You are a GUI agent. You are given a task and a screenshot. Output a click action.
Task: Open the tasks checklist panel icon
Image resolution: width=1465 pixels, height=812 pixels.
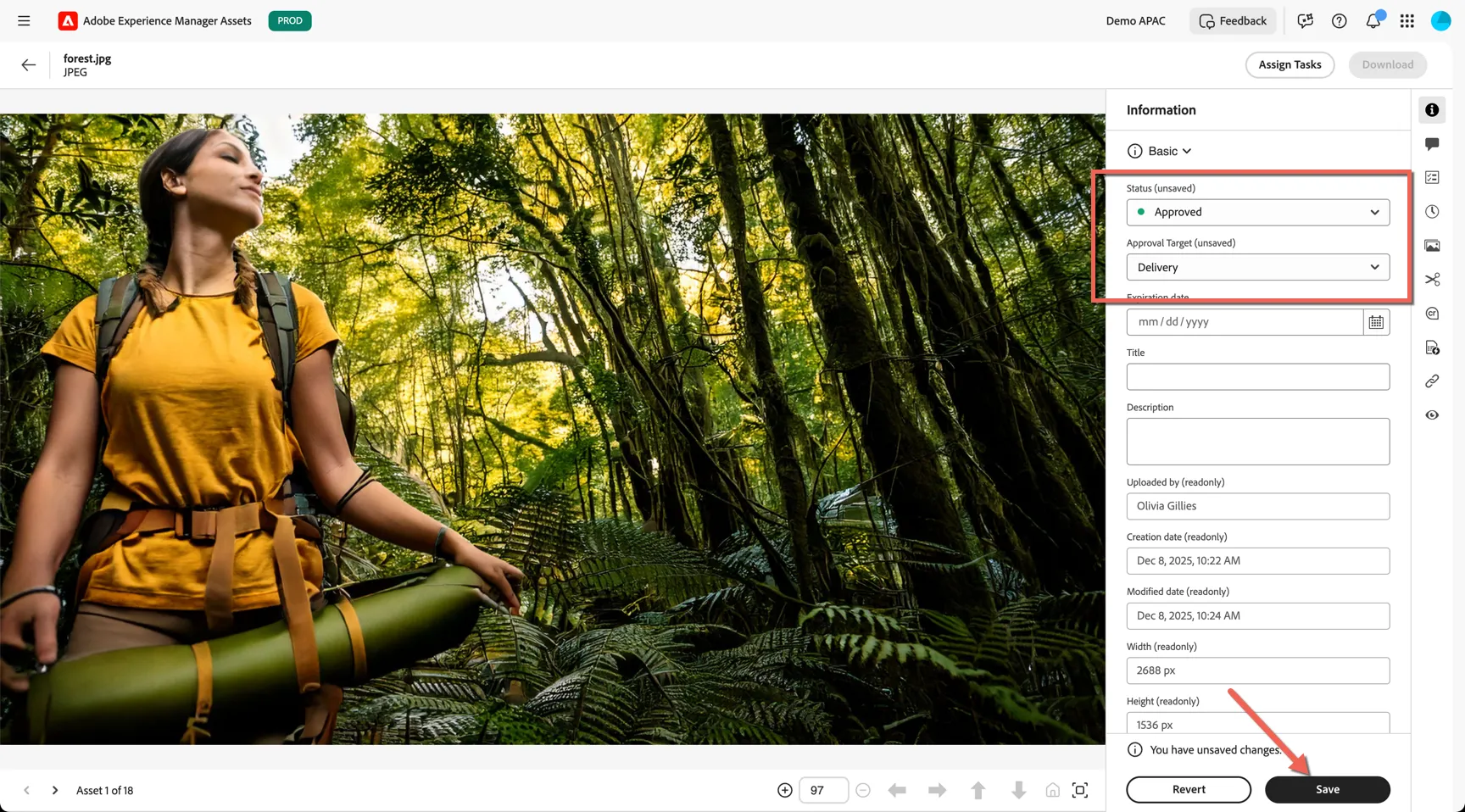click(1432, 178)
